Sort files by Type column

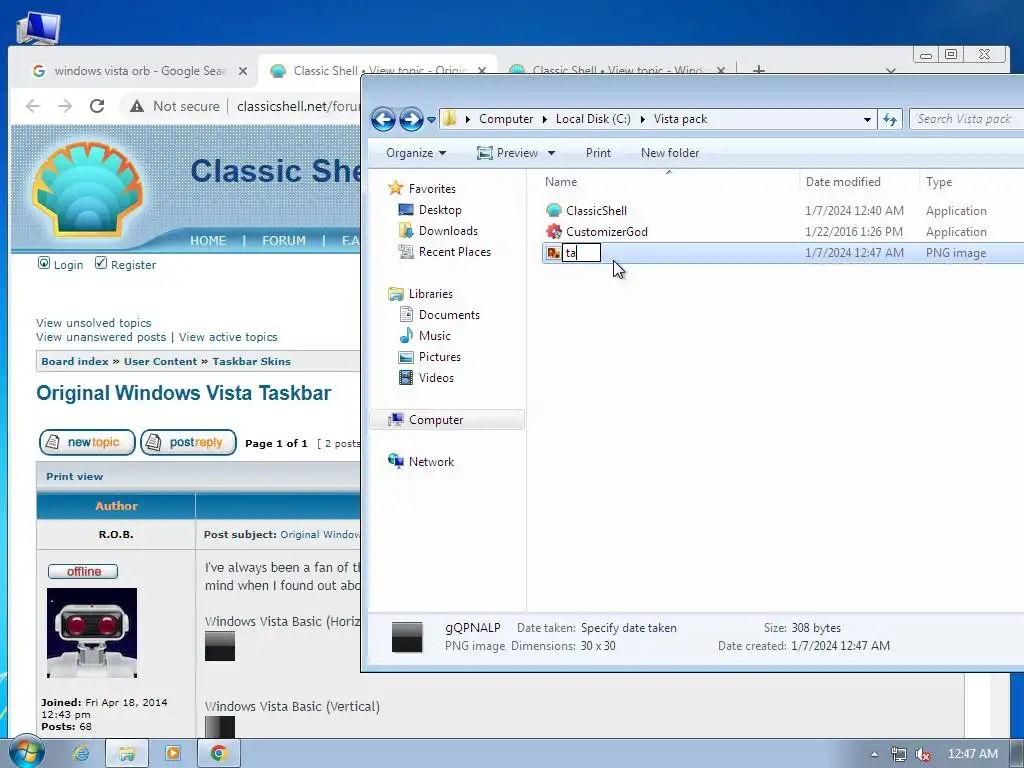coord(972,182)
